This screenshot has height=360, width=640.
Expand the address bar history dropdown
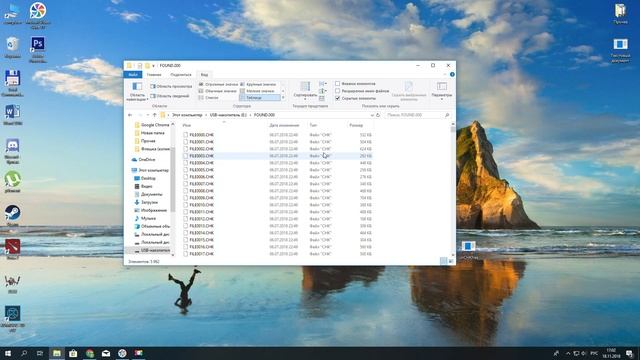click(x=372, y=115)
